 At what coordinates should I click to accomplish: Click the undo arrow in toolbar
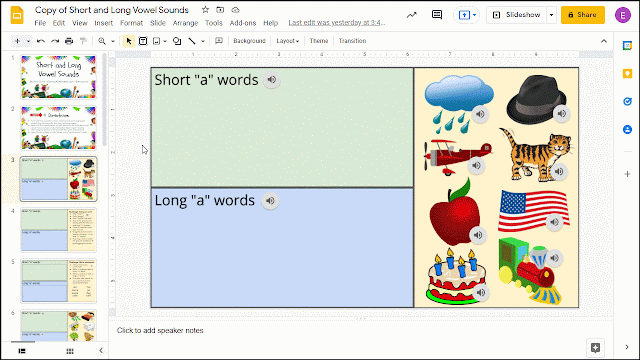coord(40,41)
